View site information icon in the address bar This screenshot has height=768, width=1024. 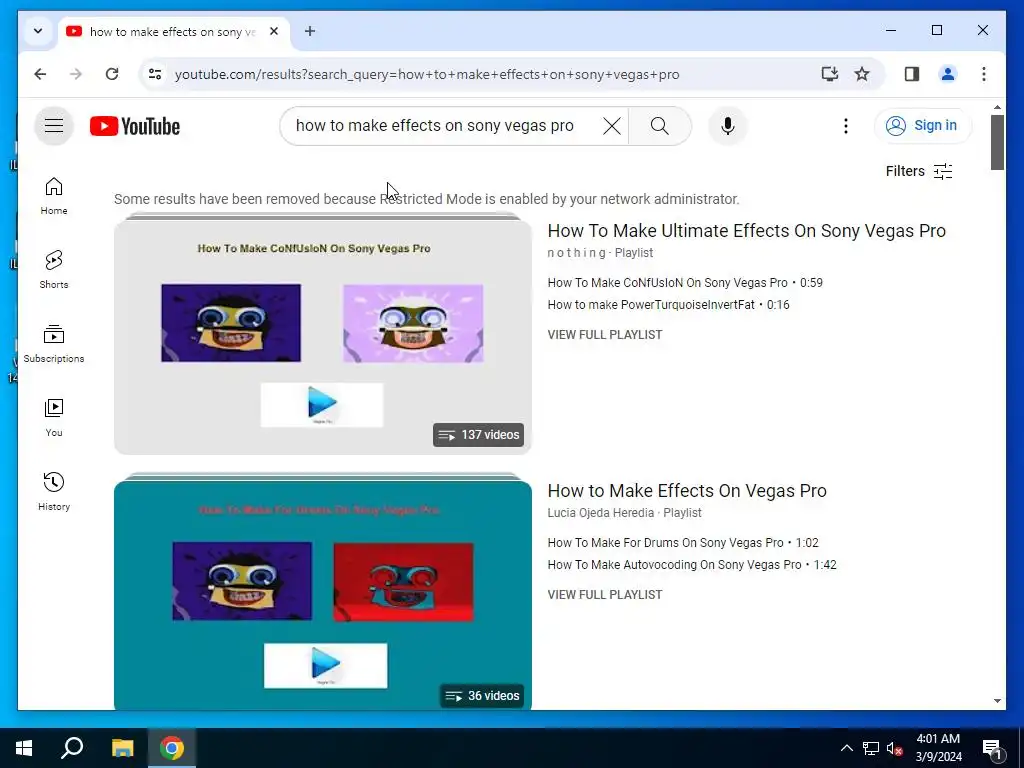(x=155, y=74)
